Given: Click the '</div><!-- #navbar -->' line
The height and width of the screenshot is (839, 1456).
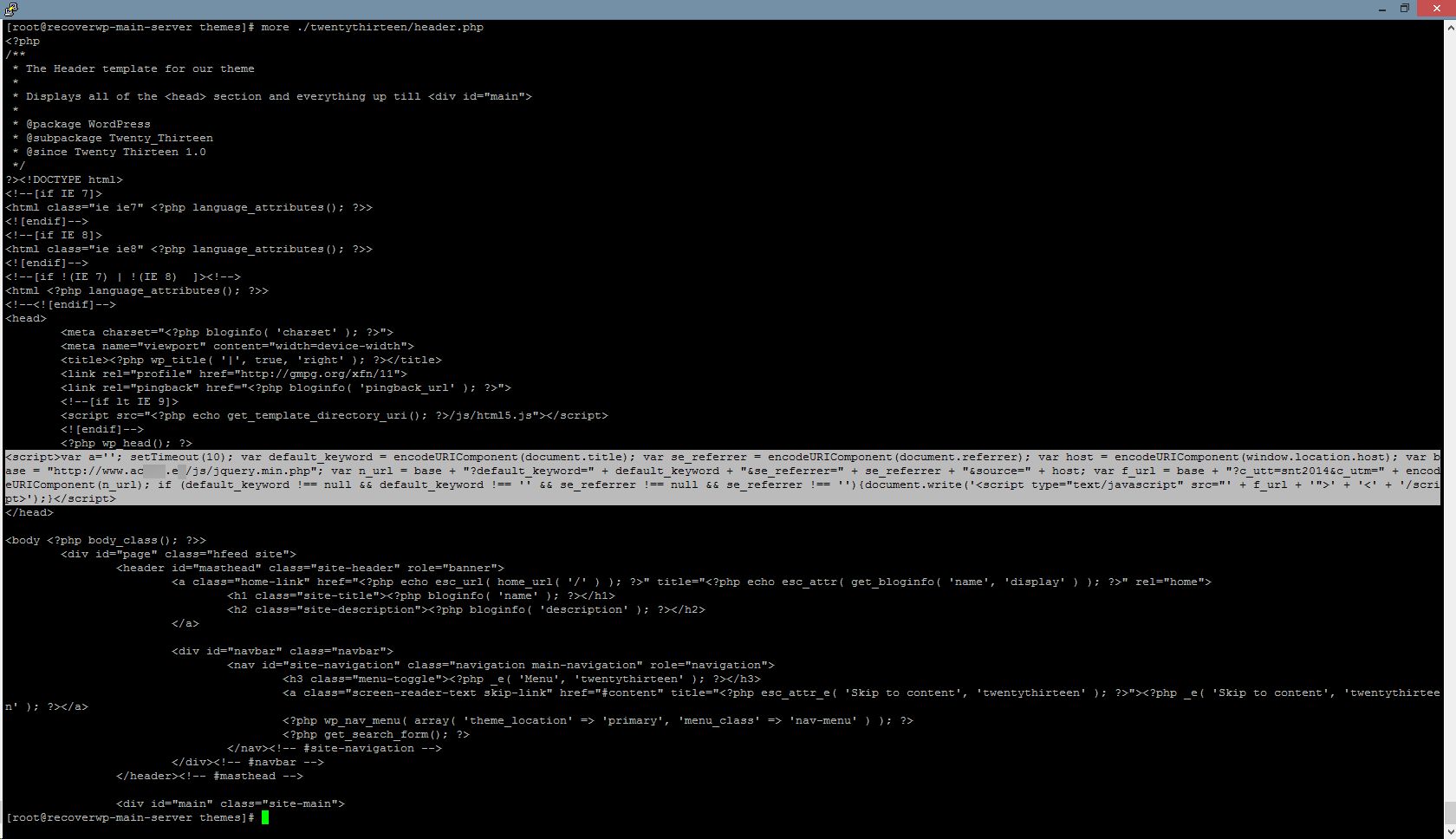Looking at the screenshot, I should (248, 762).
